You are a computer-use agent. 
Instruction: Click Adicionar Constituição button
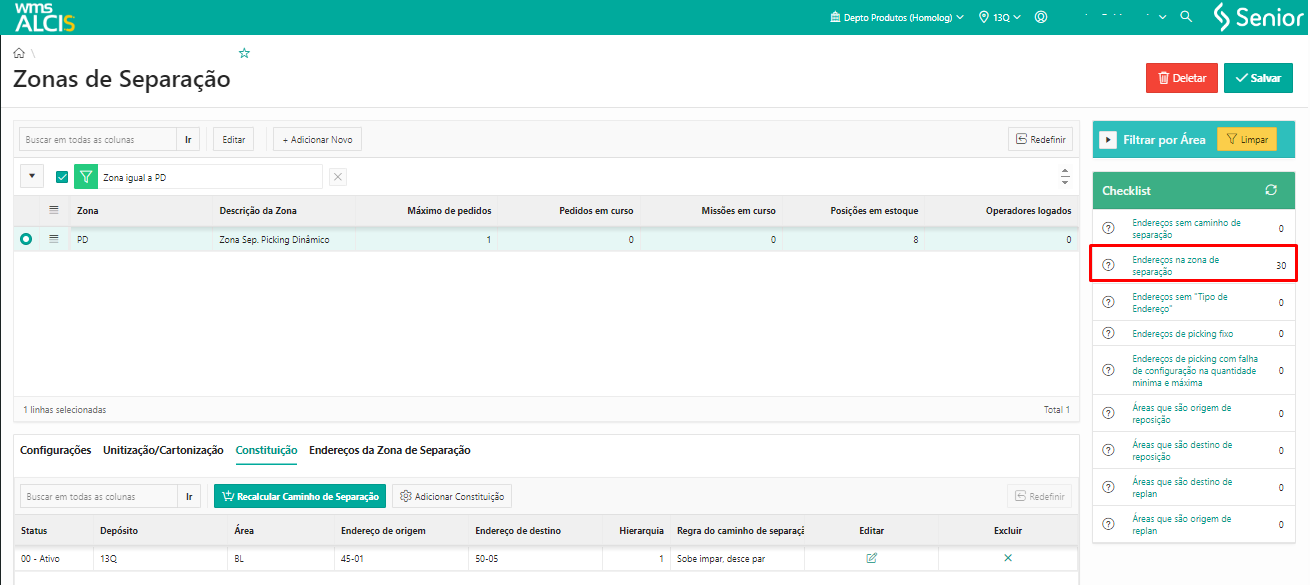[452, 496]
